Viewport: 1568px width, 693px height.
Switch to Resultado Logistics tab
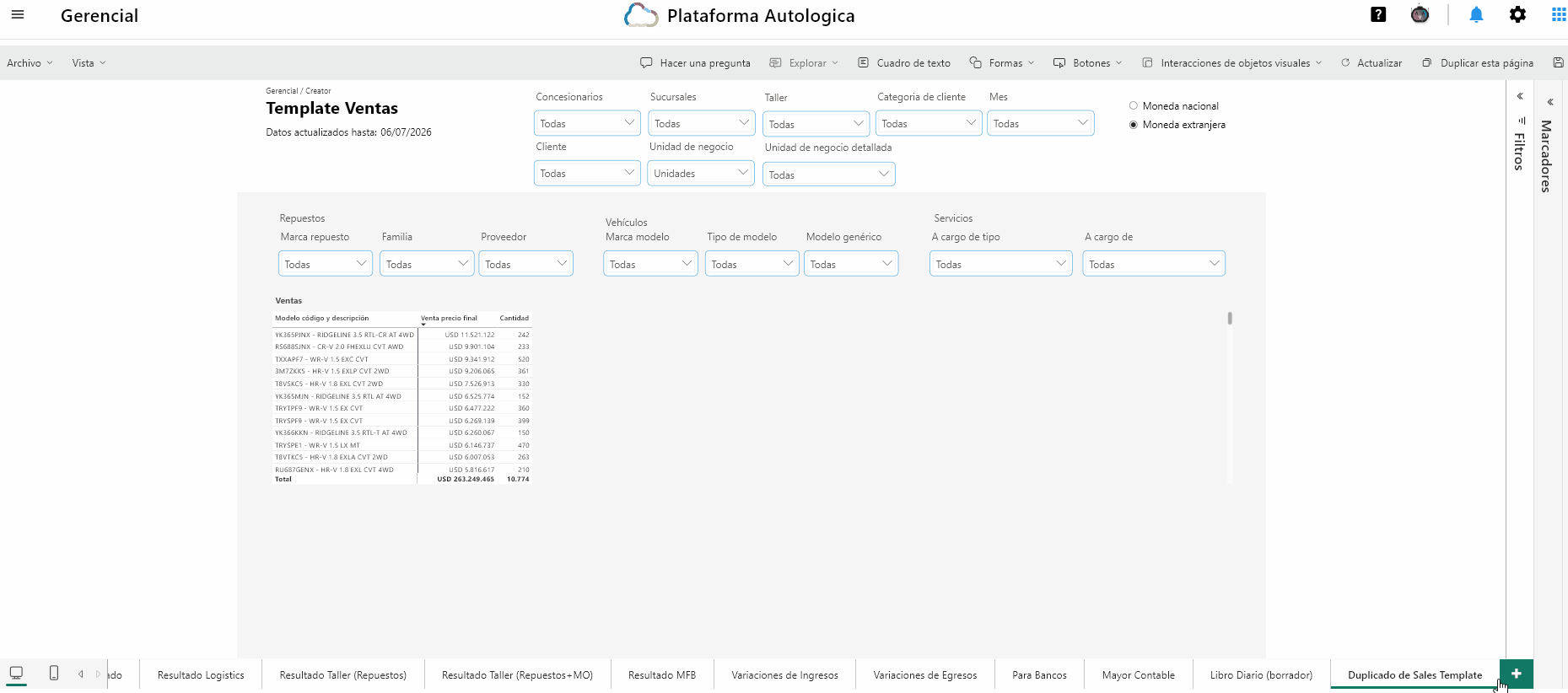(x=201, y=674)
